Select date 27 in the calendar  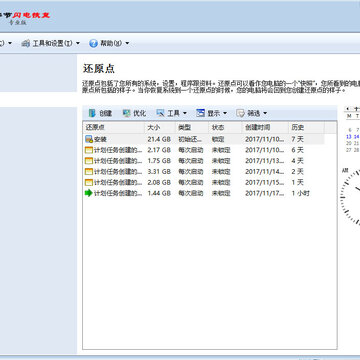349,150
